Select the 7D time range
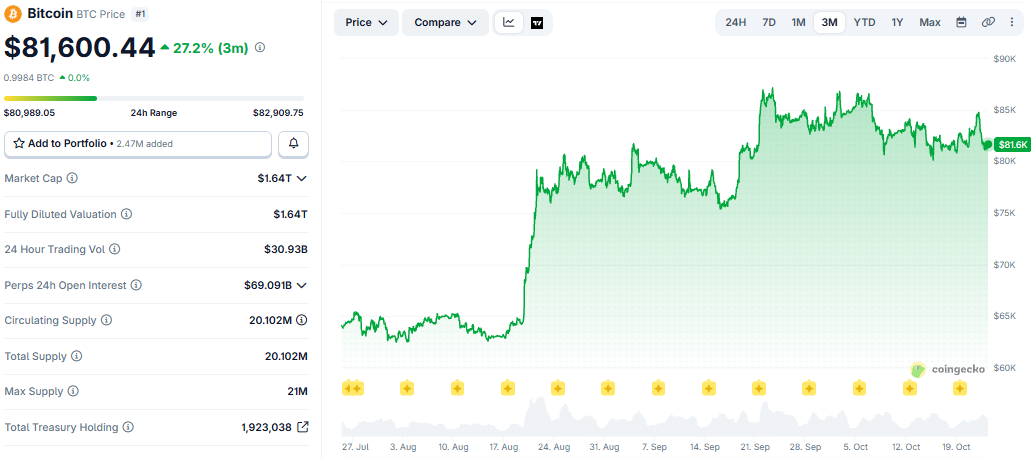This screenshot has width=1031, height=458. [769, 22]
